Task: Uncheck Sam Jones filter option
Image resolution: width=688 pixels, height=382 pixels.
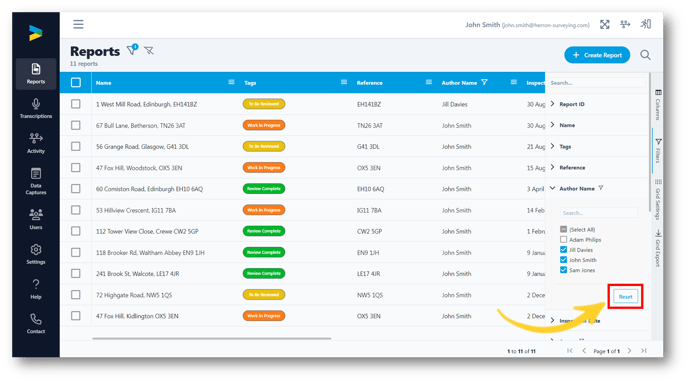Action: (563, 270)
